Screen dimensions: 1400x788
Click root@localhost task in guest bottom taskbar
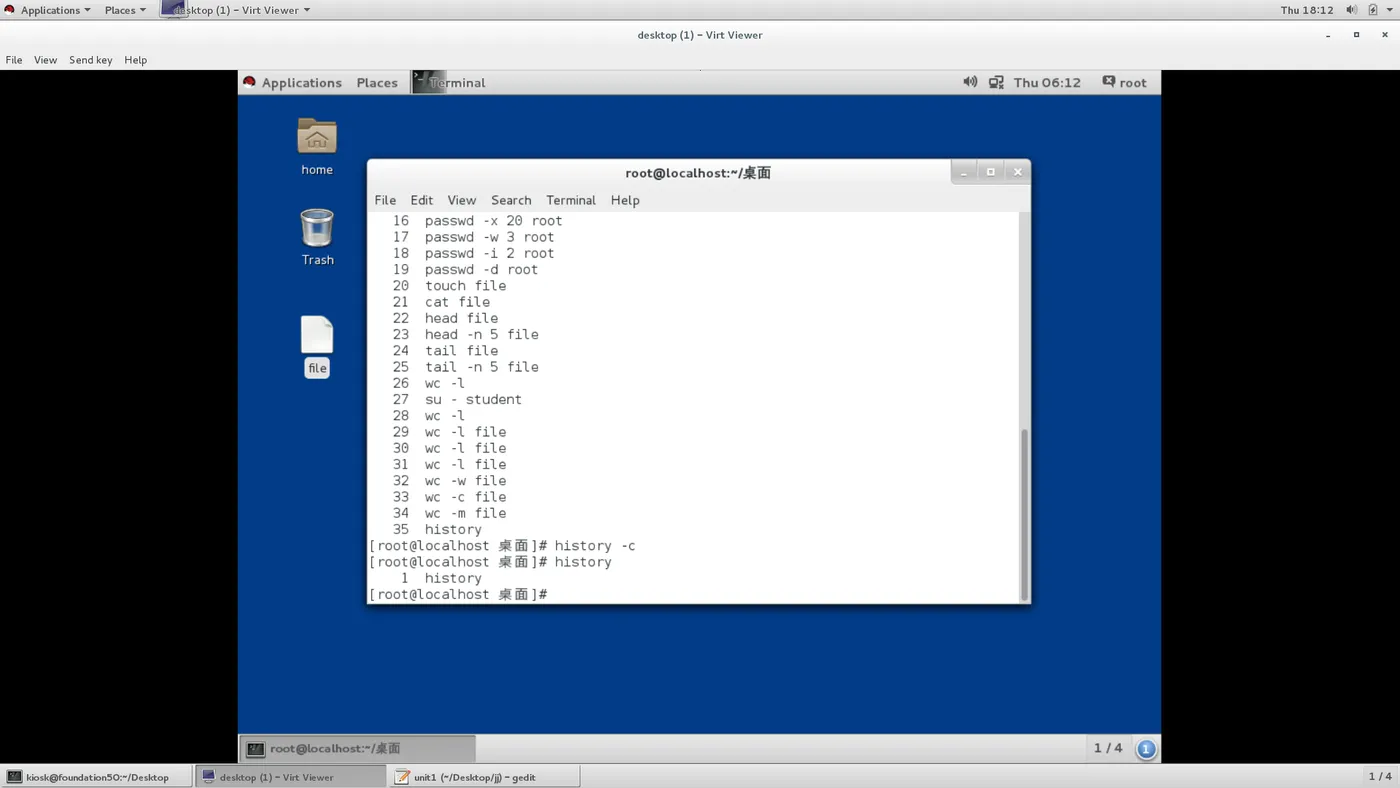point(358,748)
